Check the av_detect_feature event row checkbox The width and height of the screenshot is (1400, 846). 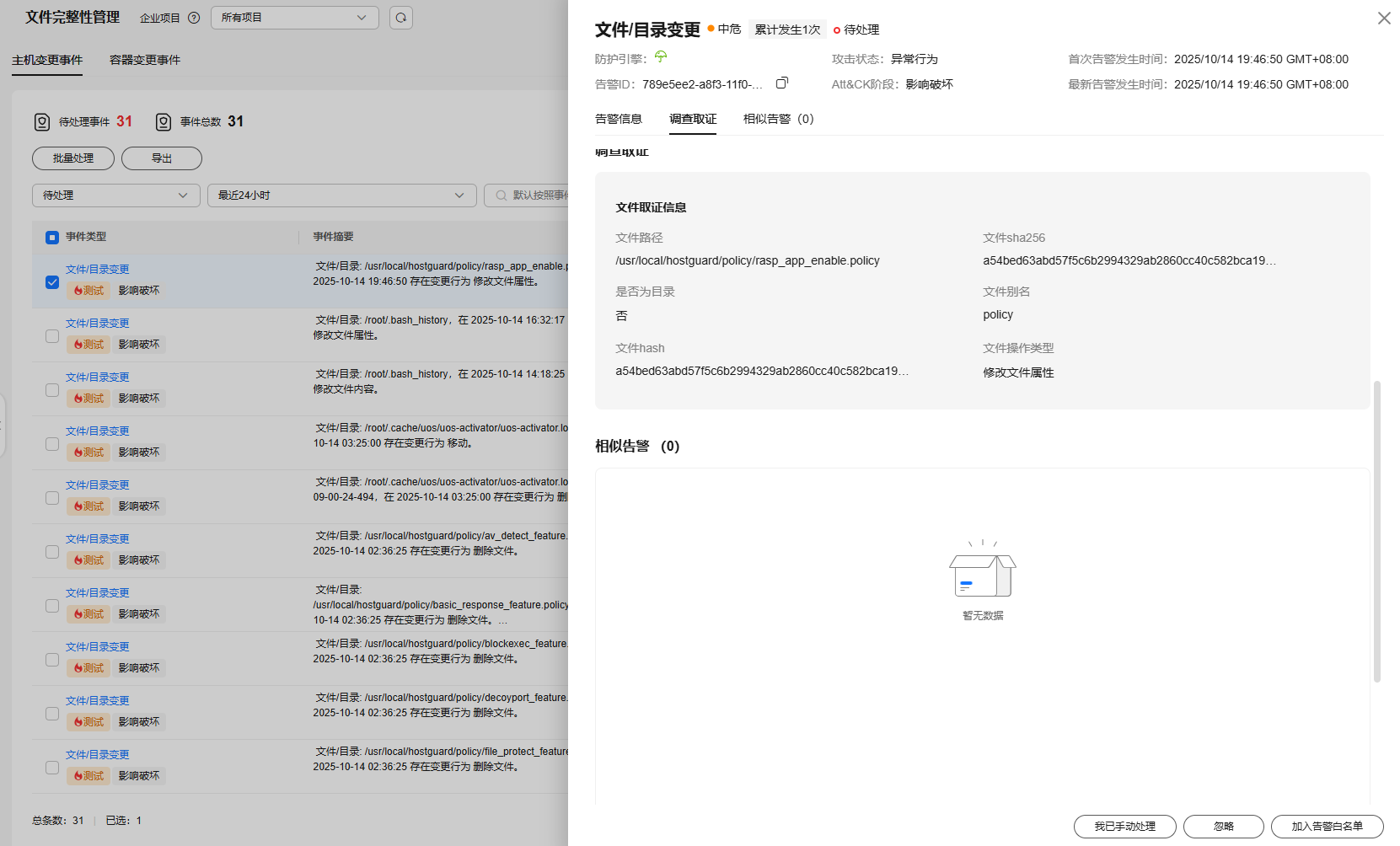pyautogui.click(x=52, y=552)
